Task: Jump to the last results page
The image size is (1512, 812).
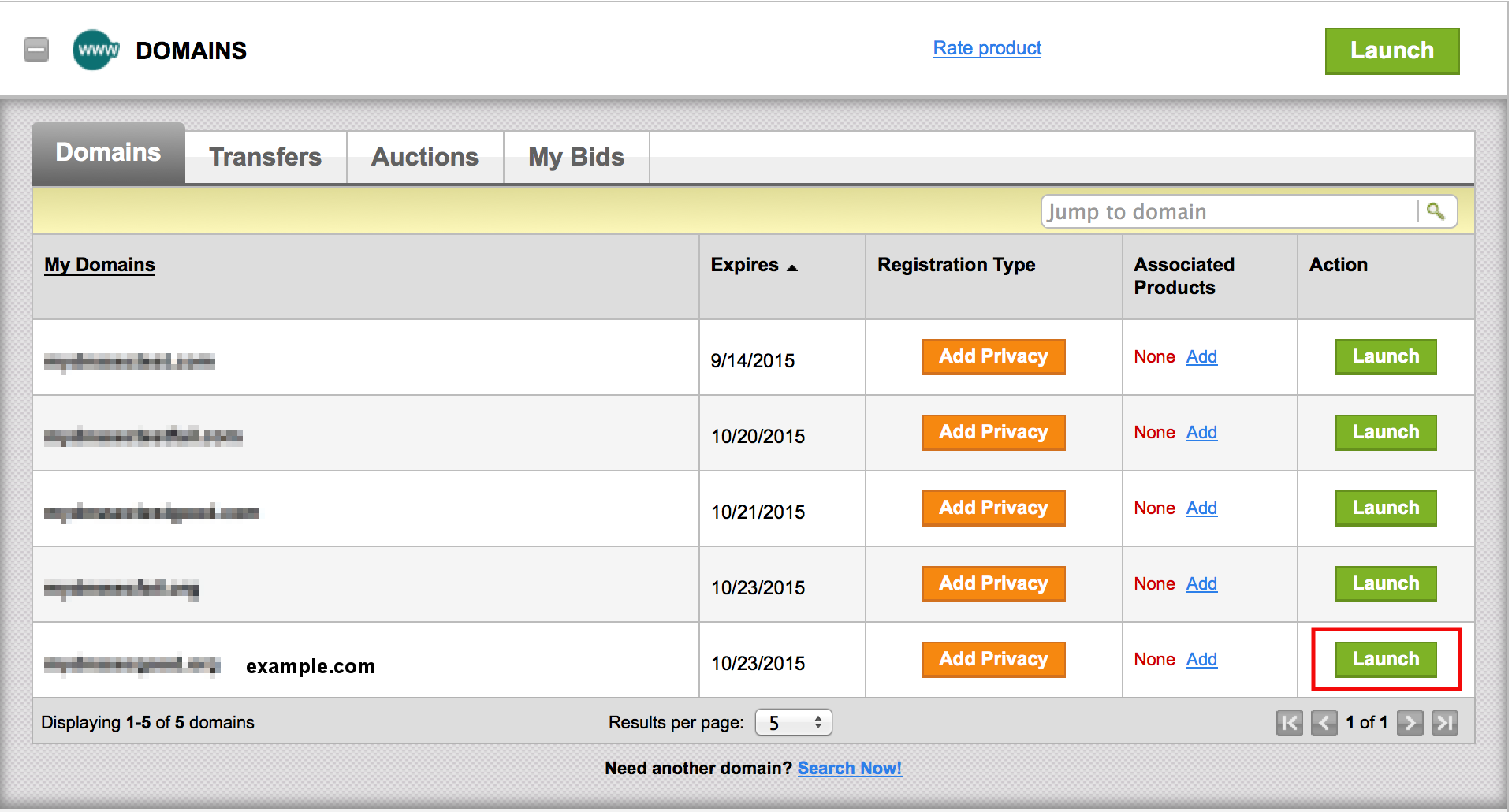Action: (x=1444, y=723)
